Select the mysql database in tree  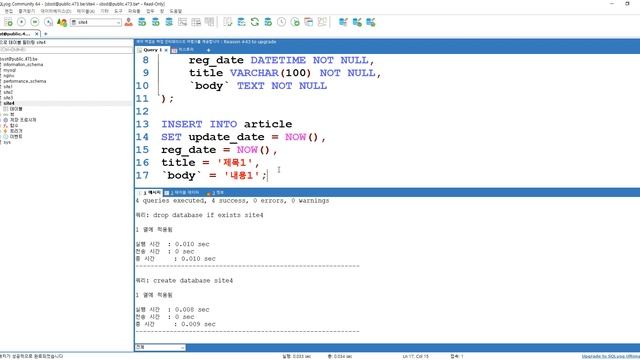(x=9, y=70)
